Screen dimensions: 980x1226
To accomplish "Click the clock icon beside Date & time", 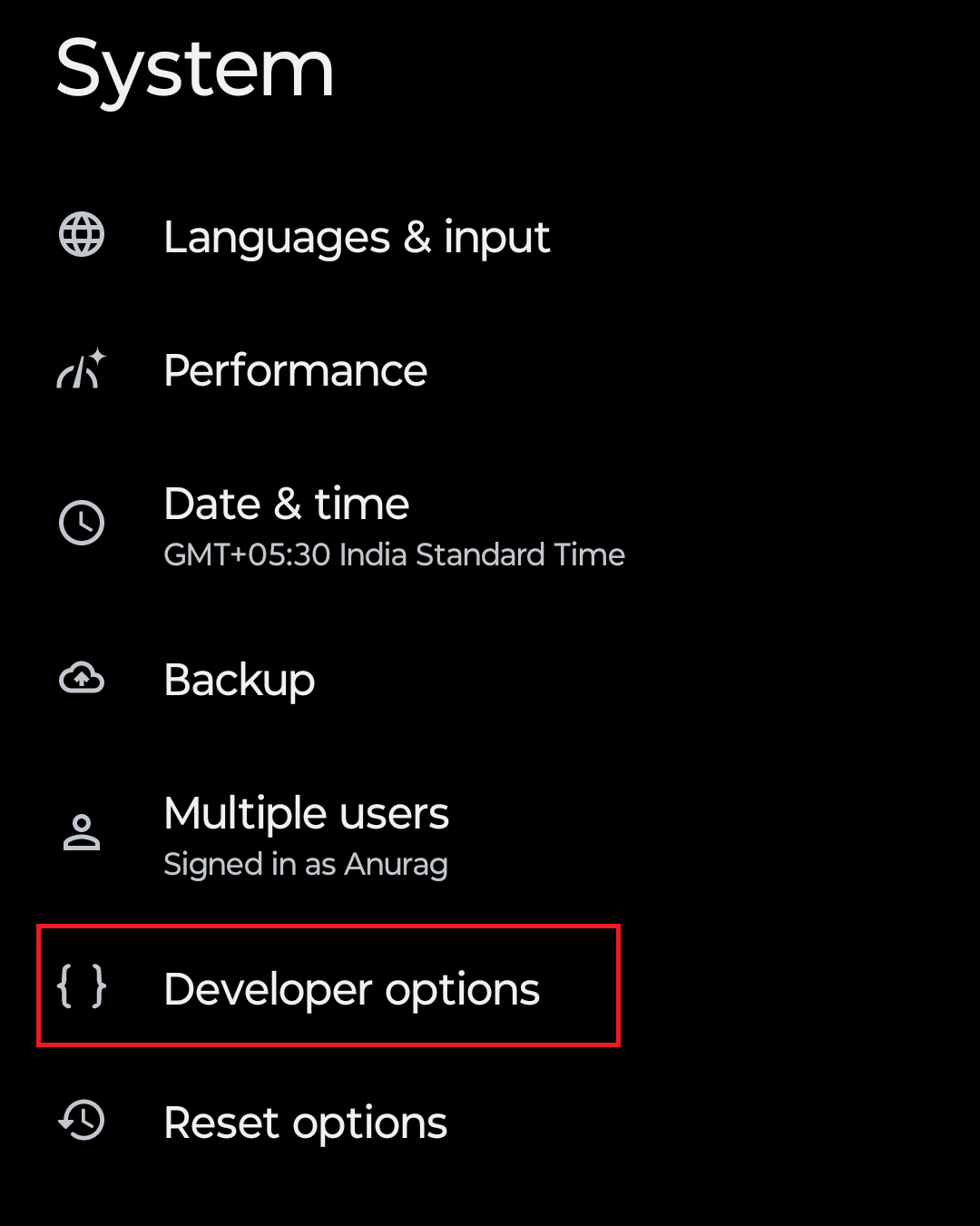I will point(81,522).
